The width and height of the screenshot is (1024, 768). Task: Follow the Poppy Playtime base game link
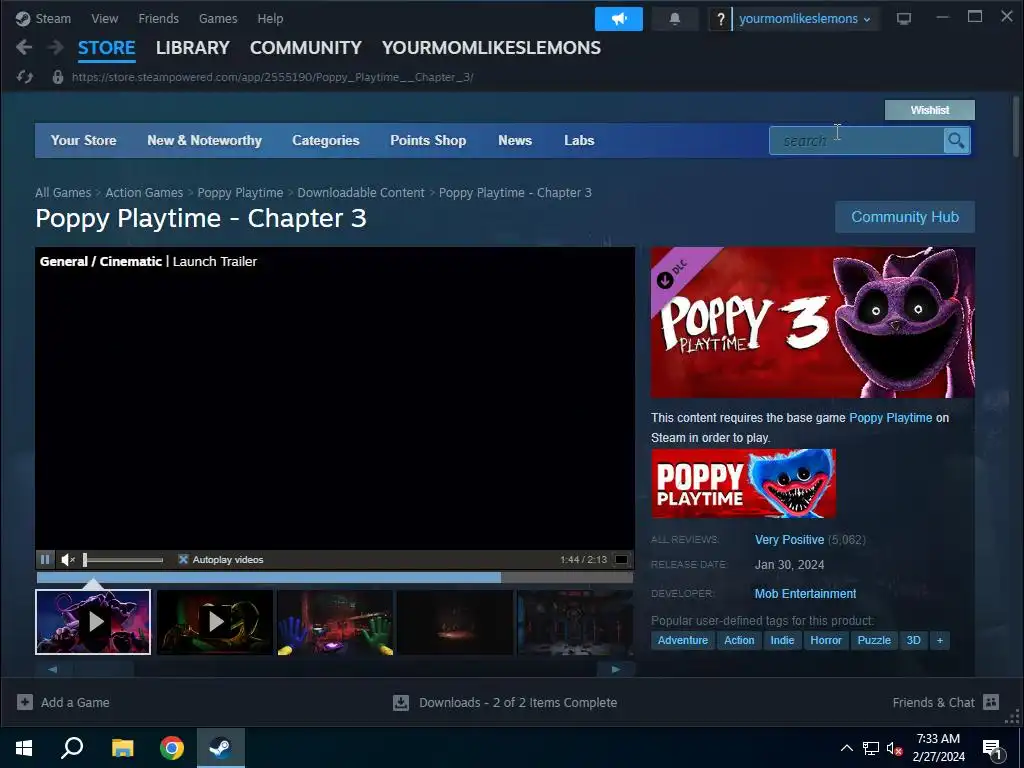coord(891,417)
